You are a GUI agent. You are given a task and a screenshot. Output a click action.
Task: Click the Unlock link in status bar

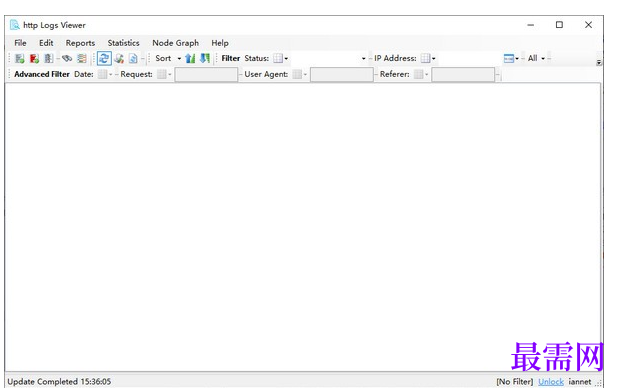[551, 382]
